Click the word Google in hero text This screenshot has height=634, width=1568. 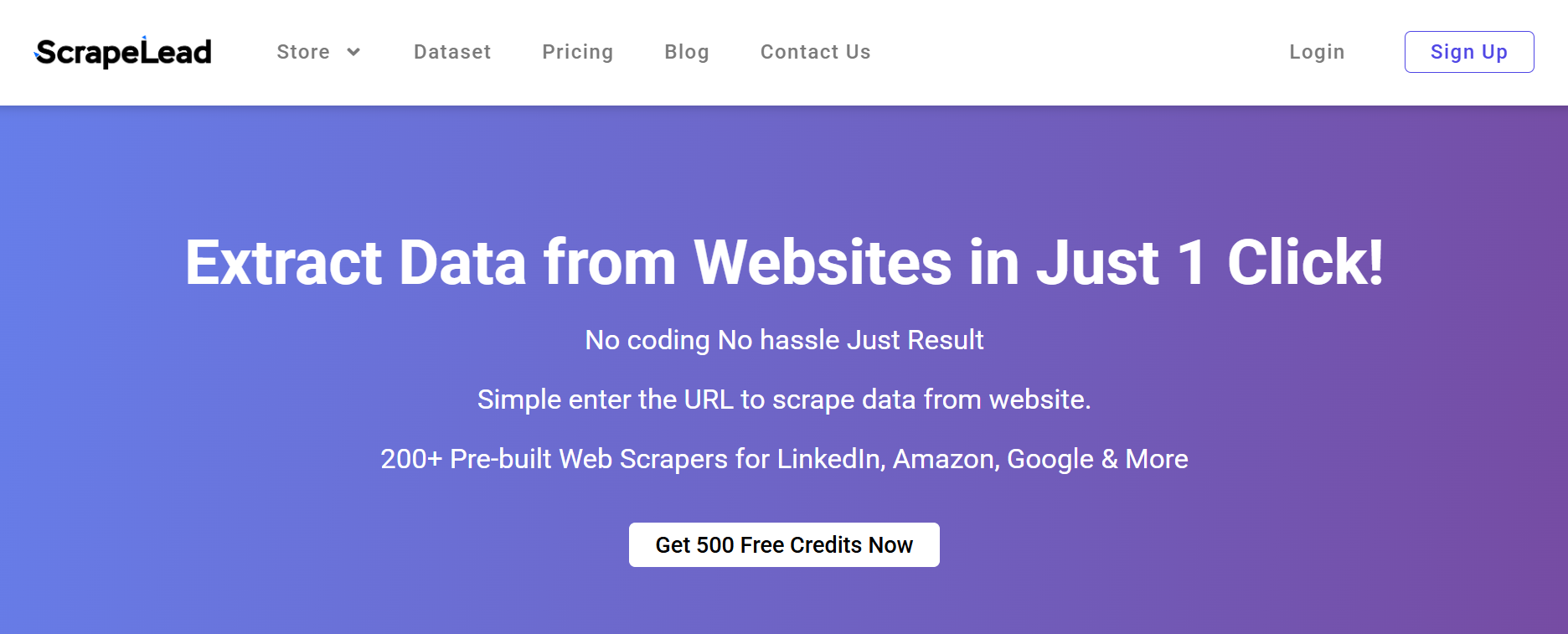pyautogui.click(x=1050, y=459)
